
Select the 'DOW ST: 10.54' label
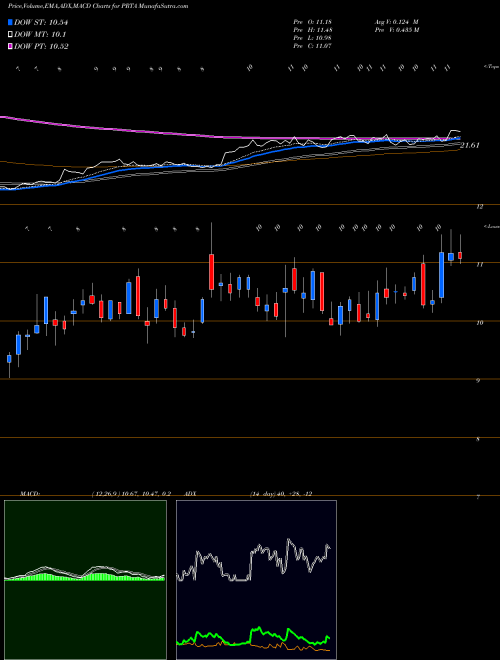coord(41,23)
